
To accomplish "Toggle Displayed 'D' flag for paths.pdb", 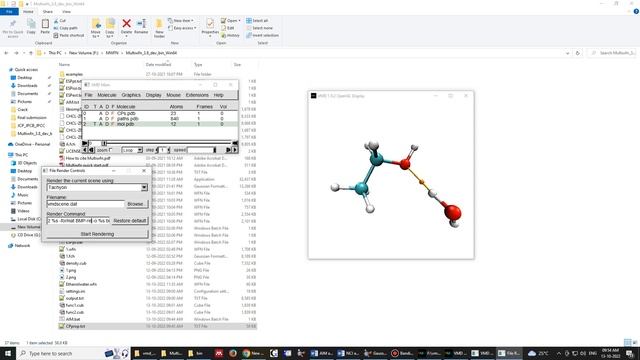I will (x=107, y=119).
